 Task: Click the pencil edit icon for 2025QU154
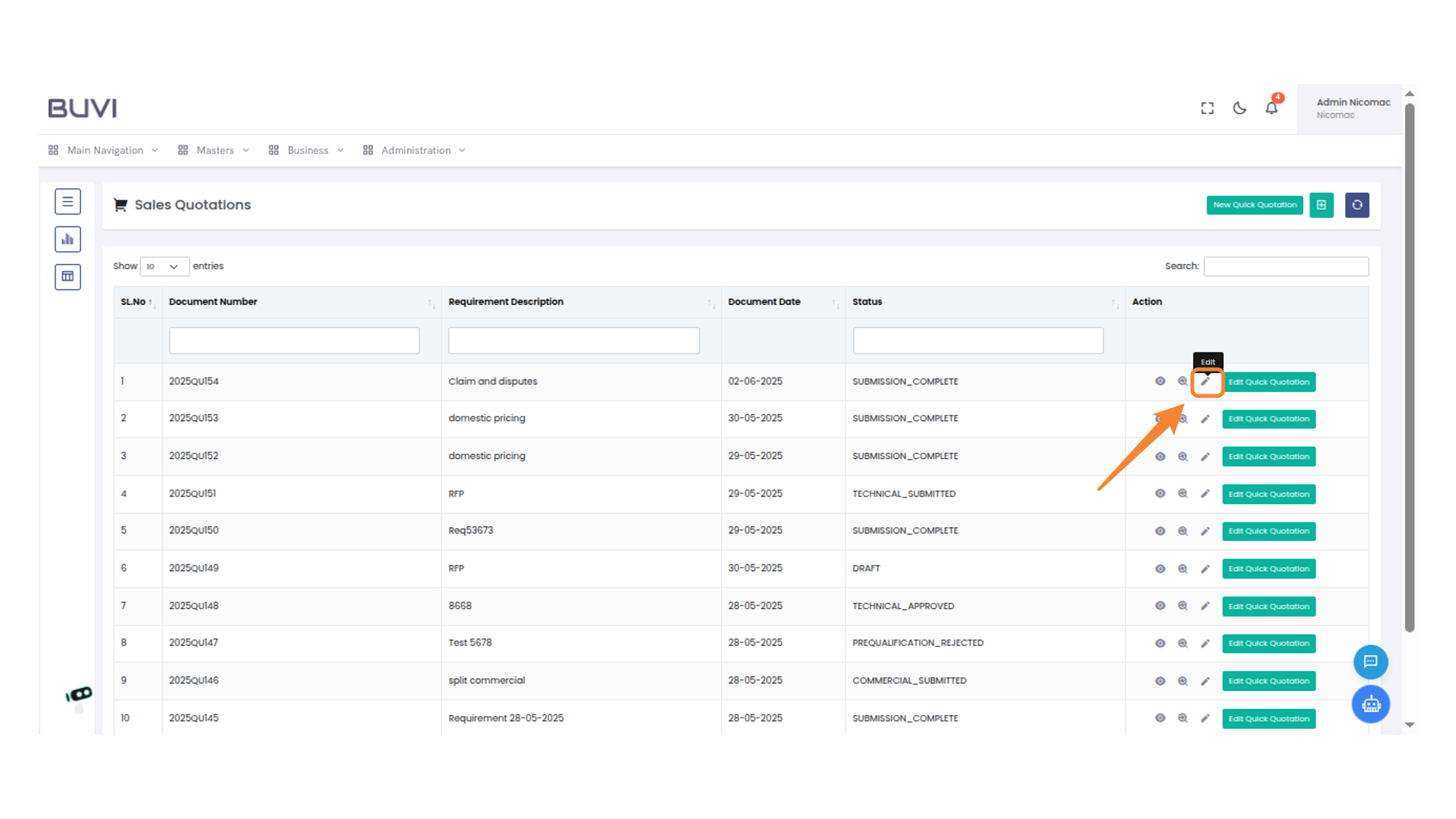click(1205, 381)
